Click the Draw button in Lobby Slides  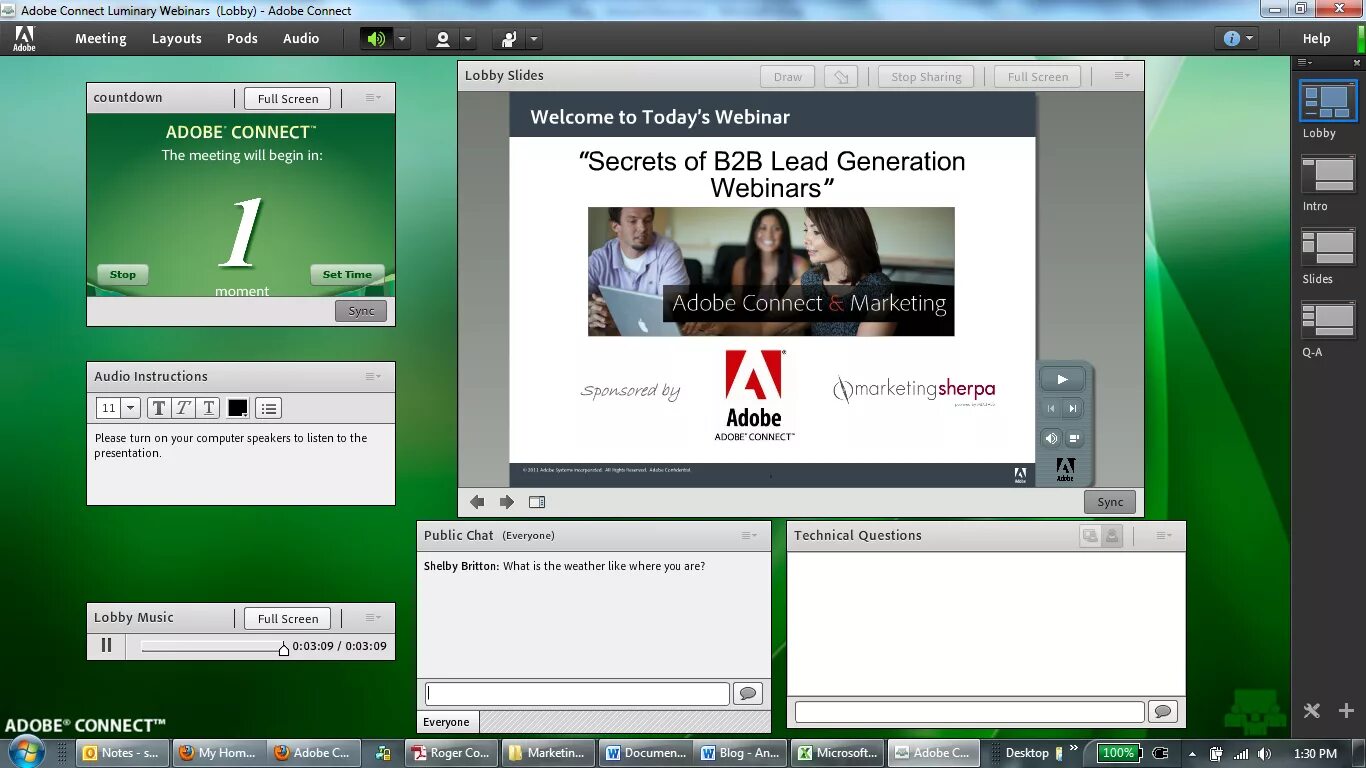point(788,77)
